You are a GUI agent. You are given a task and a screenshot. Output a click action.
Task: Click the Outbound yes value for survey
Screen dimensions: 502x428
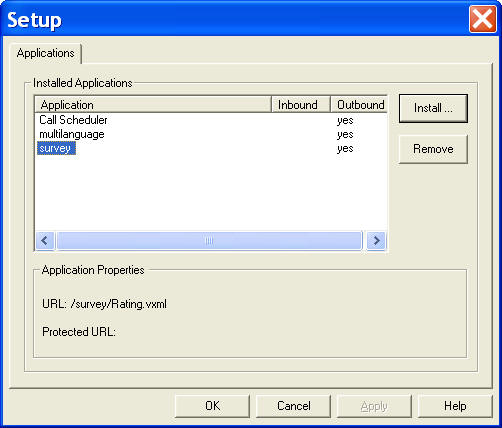(345, 149)
